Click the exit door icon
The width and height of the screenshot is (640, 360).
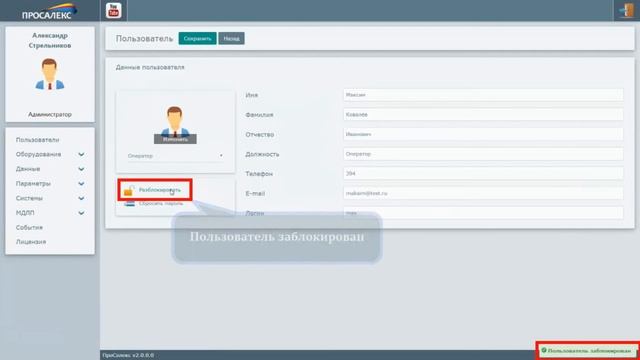(x=626, y=10)
